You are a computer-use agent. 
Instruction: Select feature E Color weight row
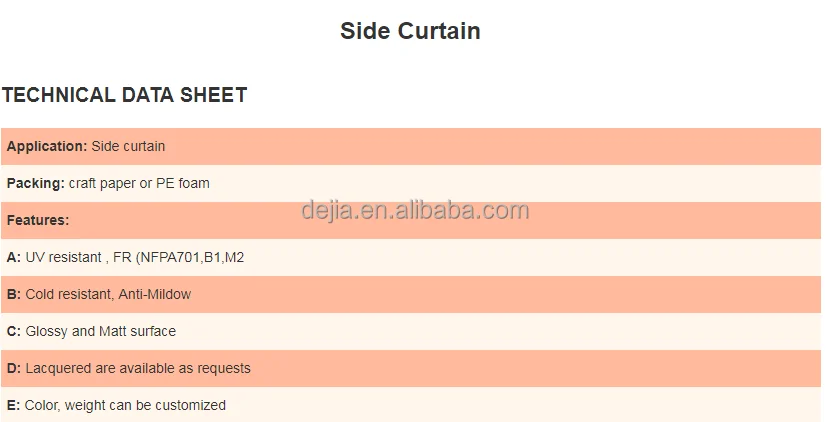[411, 405]
